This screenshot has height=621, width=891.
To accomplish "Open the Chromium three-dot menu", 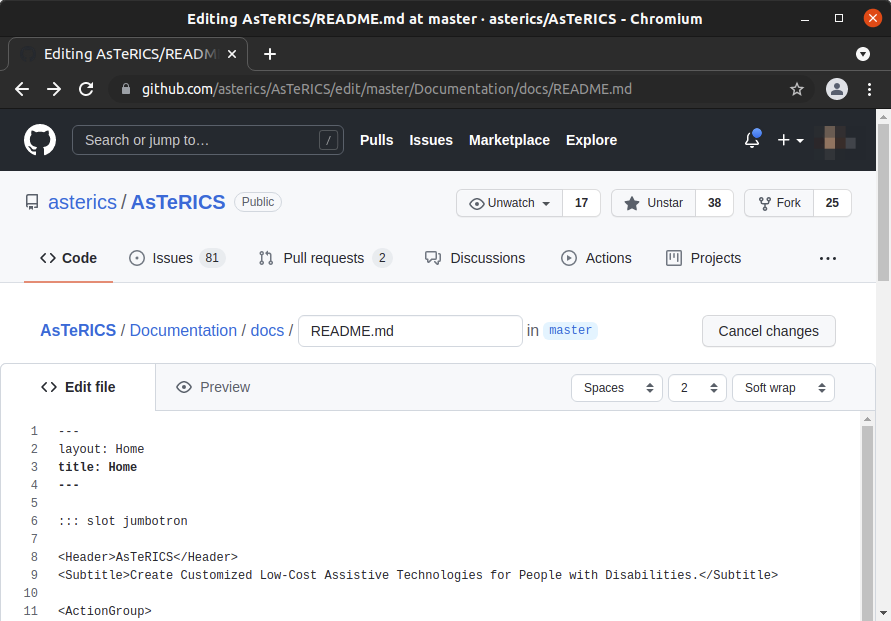I will click(868, 89).
